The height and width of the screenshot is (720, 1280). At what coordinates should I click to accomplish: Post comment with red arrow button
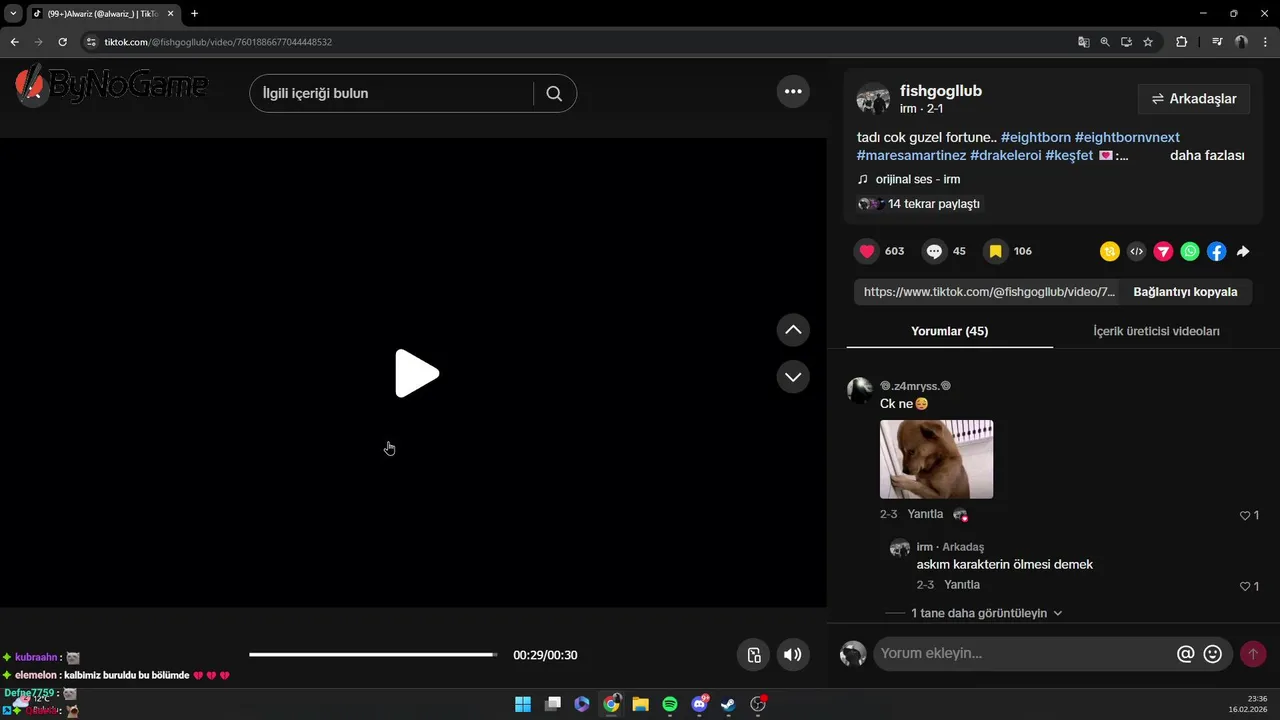pos(1252,654)
